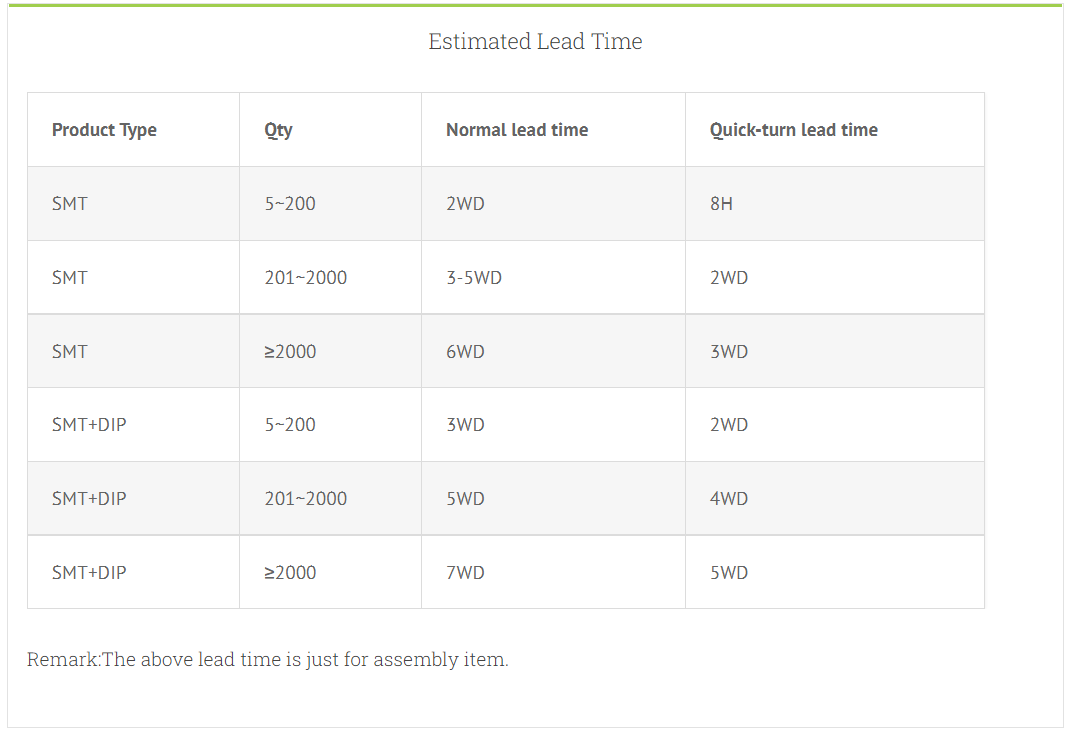Select the 6WD normal lead time cell
This screenshot has width=1073, height=735.
click(465, 352)
